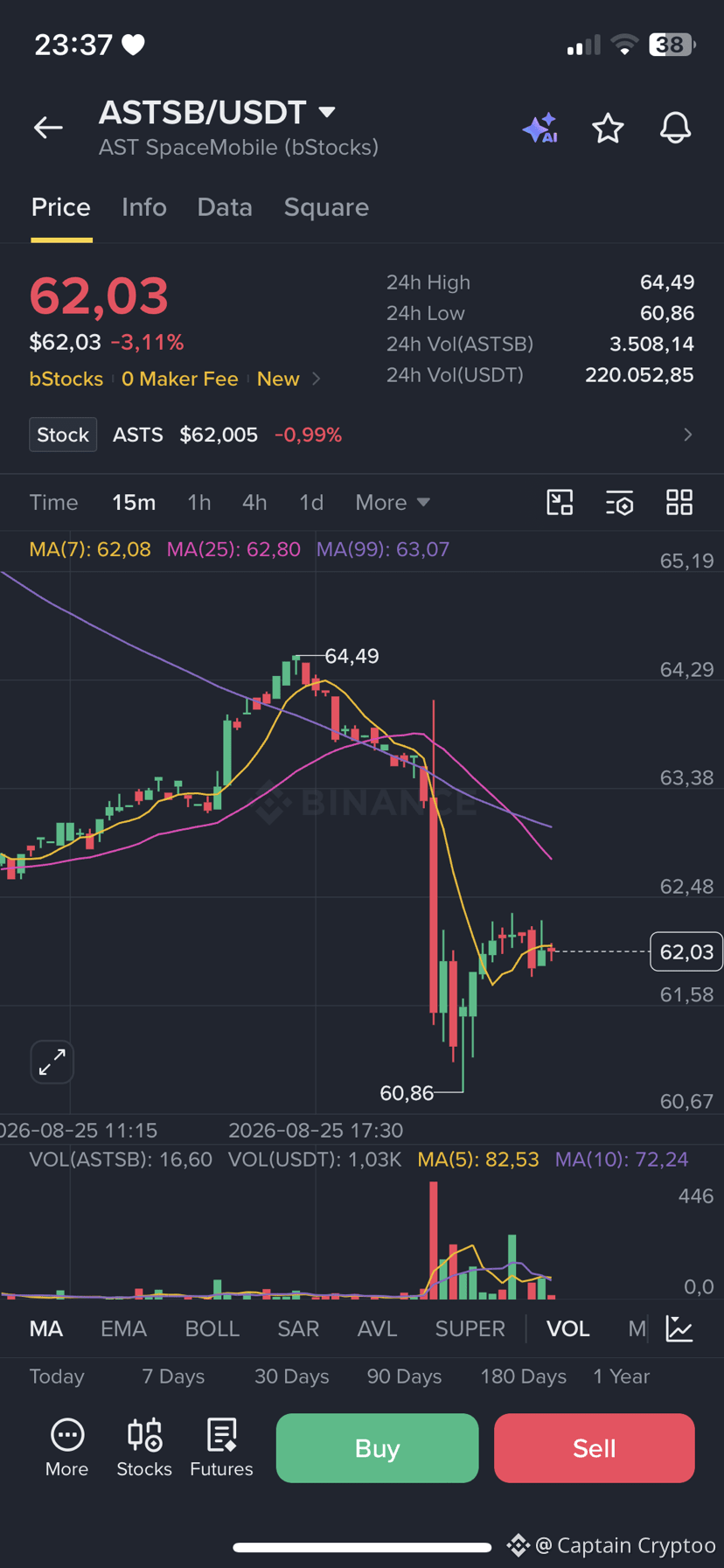The height and width of the screenshot is (1568, 724).
Task: Open the indicator chart line icon
Action: [679, 1328]
